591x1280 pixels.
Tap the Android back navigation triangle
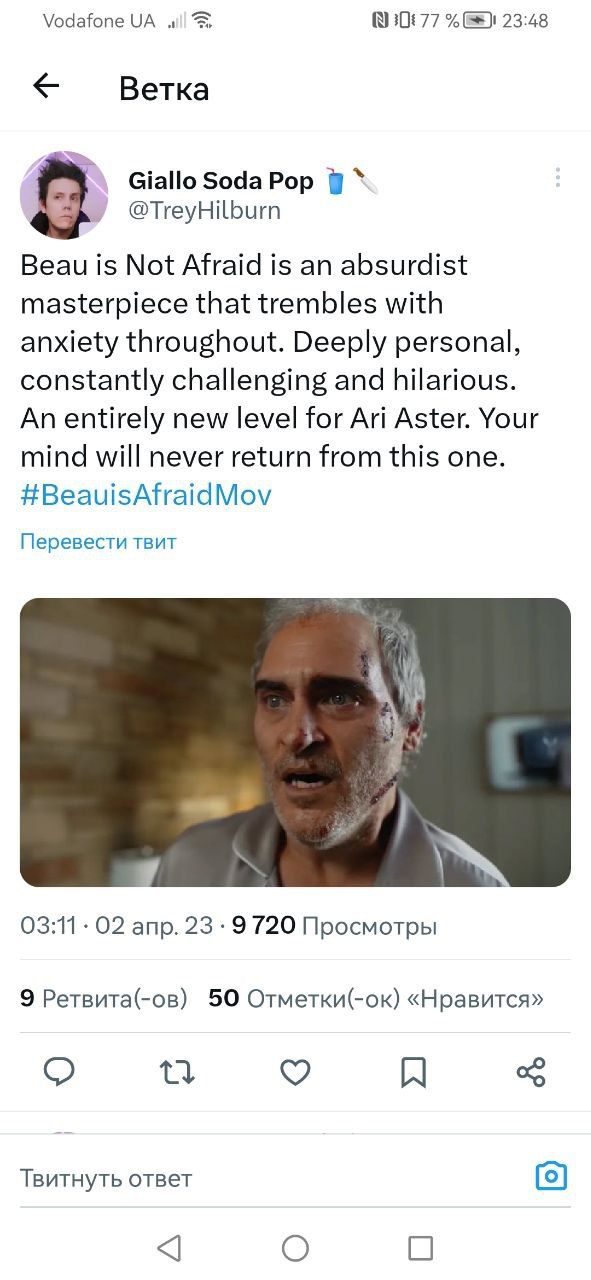click(169, 1247)
